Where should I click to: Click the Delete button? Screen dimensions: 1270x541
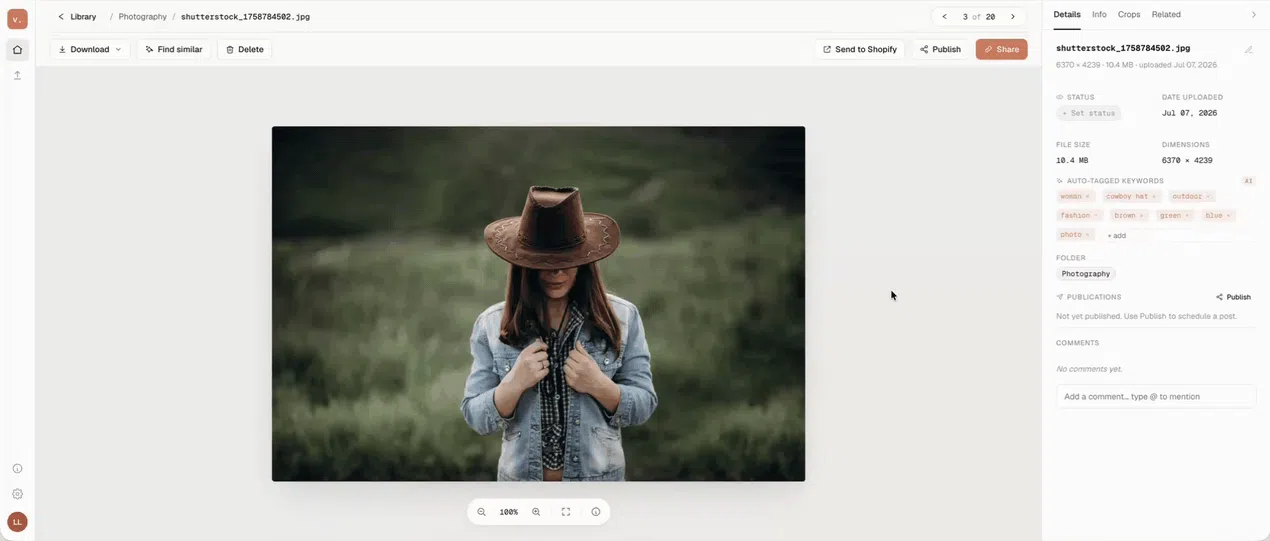pos(245,49)
